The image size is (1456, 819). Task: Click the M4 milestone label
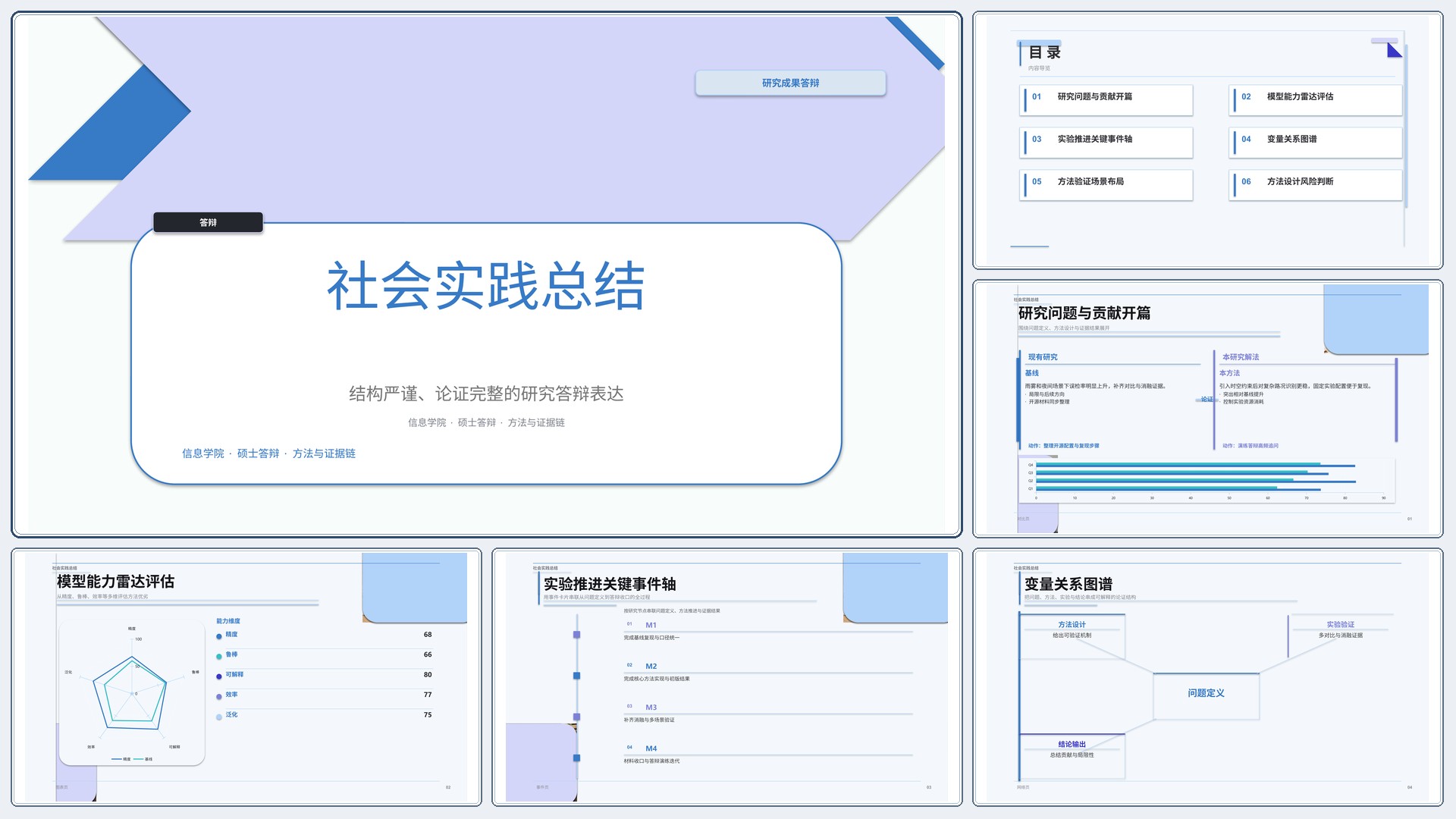pyautogui.click(x=651, y=748)
